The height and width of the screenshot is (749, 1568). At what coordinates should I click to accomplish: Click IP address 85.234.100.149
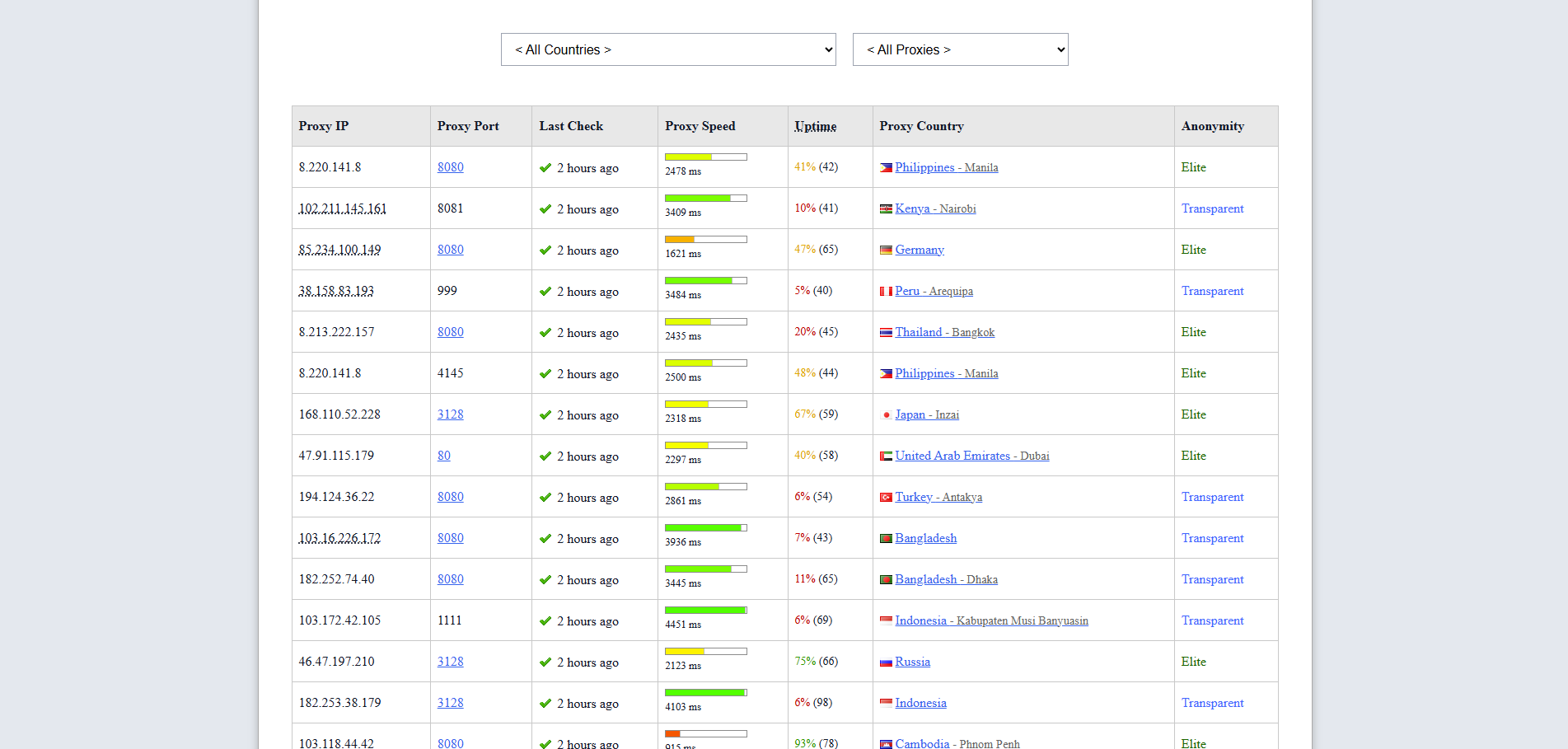(x=340, y=250)
